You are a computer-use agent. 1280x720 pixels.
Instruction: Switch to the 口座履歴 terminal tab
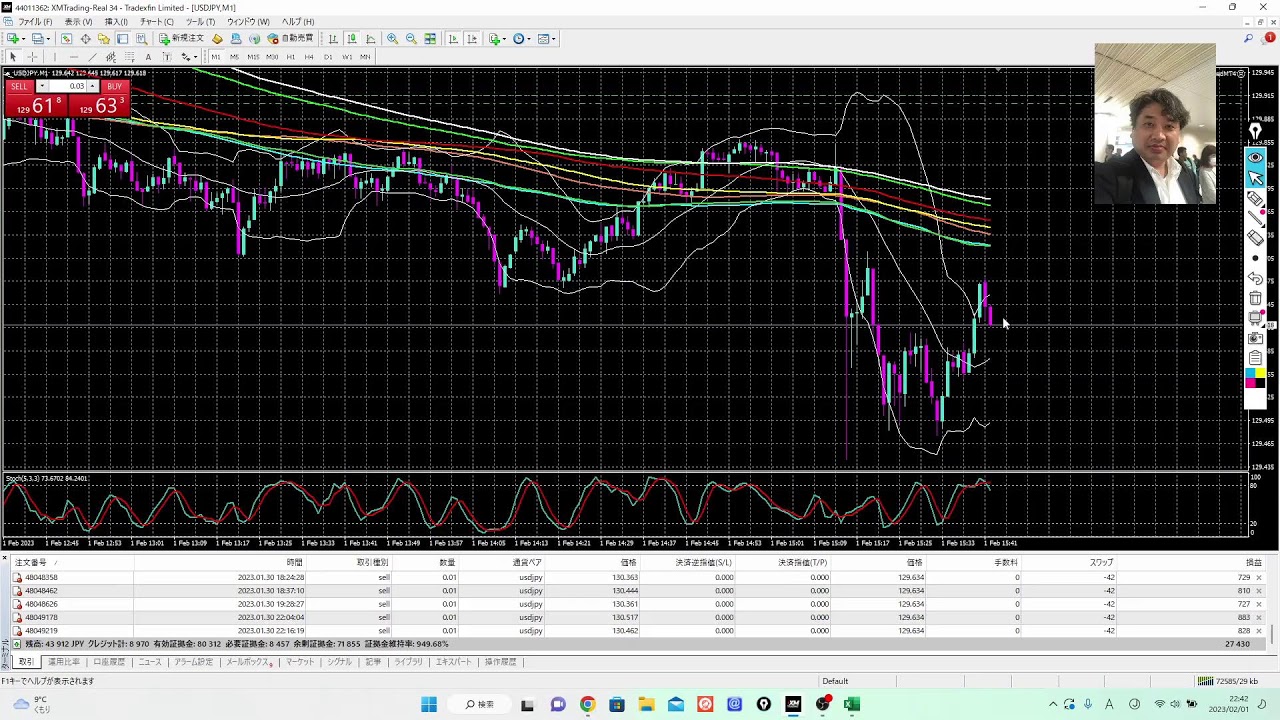[109, 662]
